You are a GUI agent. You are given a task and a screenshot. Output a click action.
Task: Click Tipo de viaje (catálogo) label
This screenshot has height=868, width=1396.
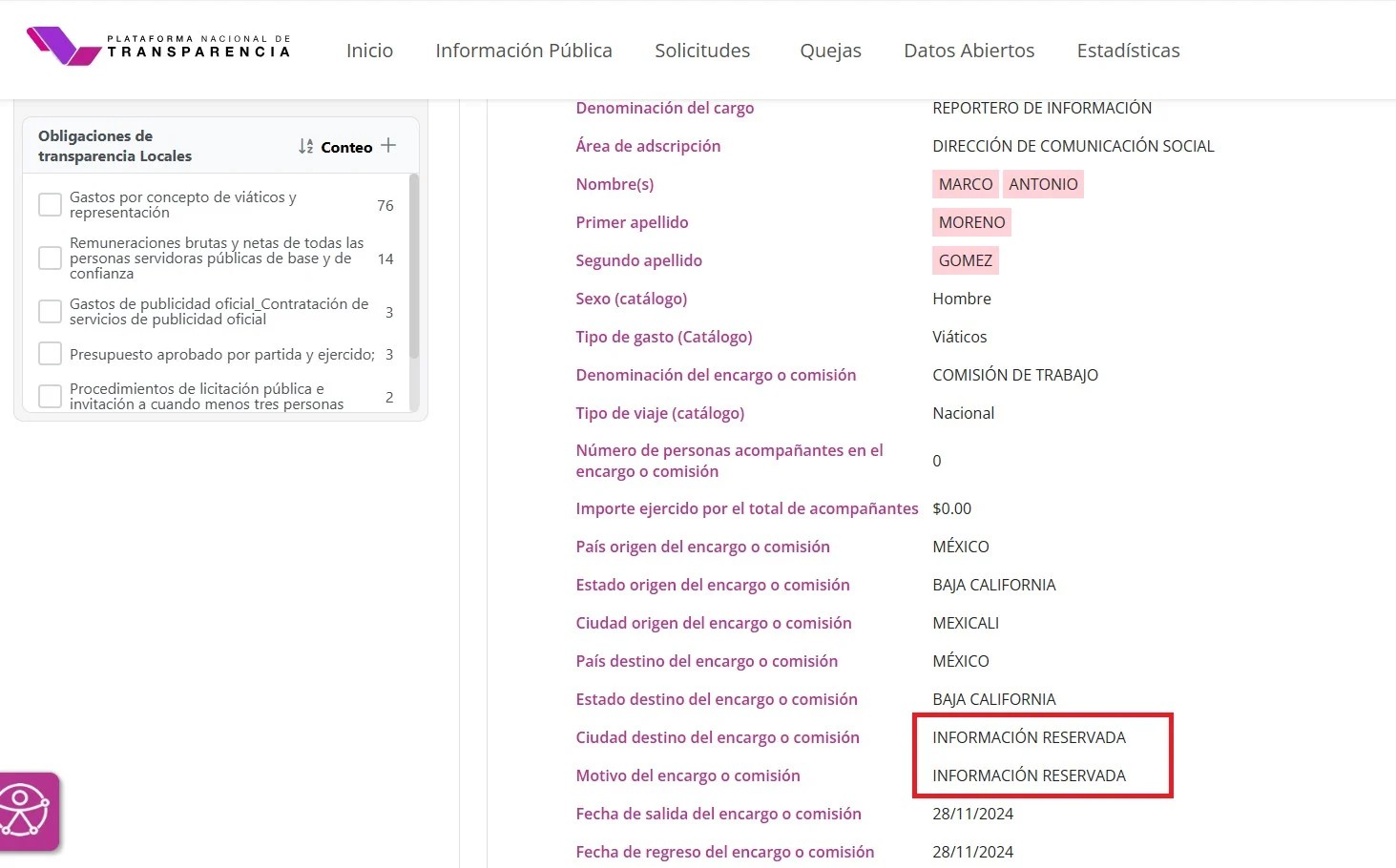660,413
